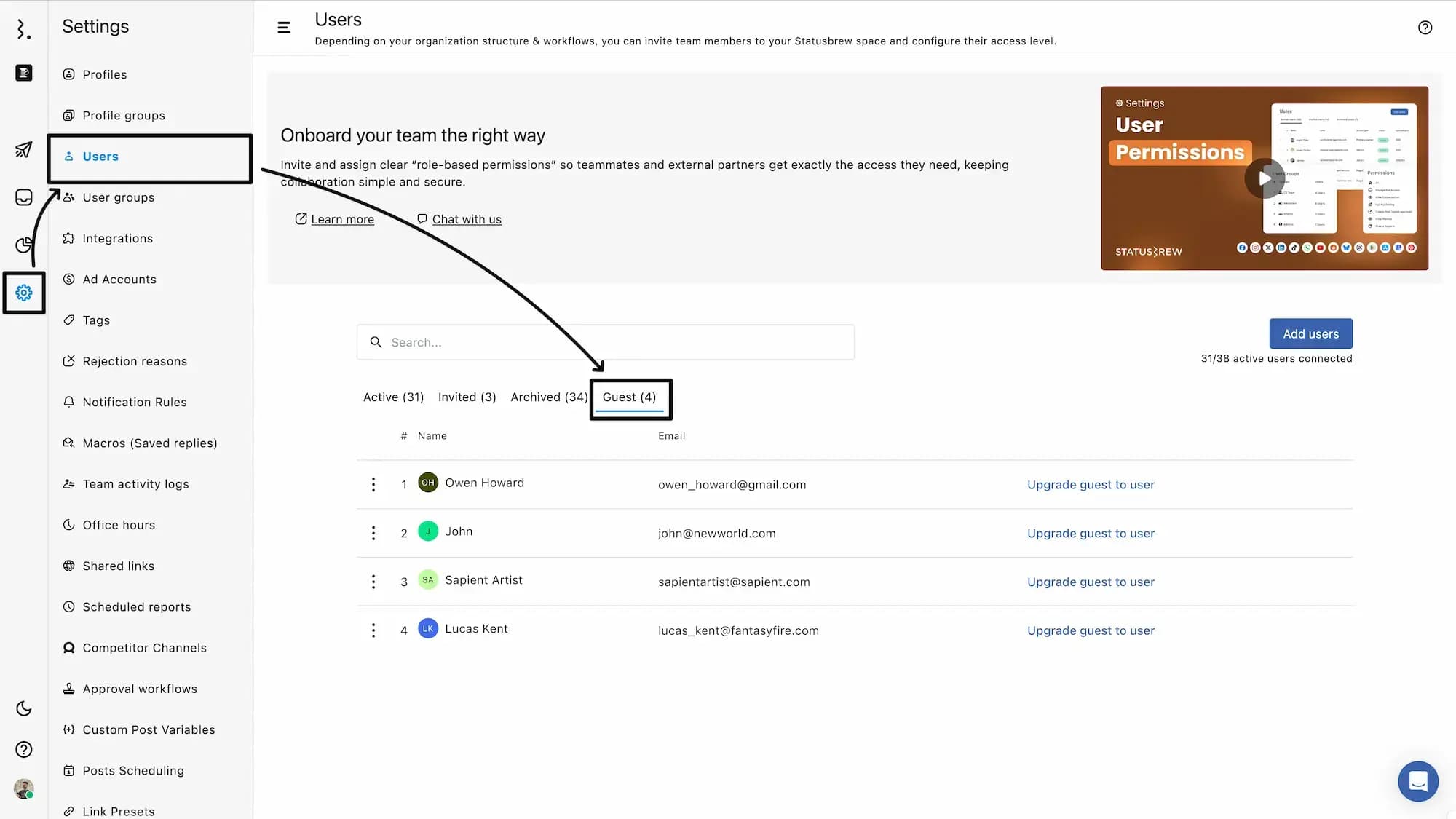Viewport: 1456px width, 819px height.
Task: Open the live chat bubble widget
Action: tap(1417, 781)
